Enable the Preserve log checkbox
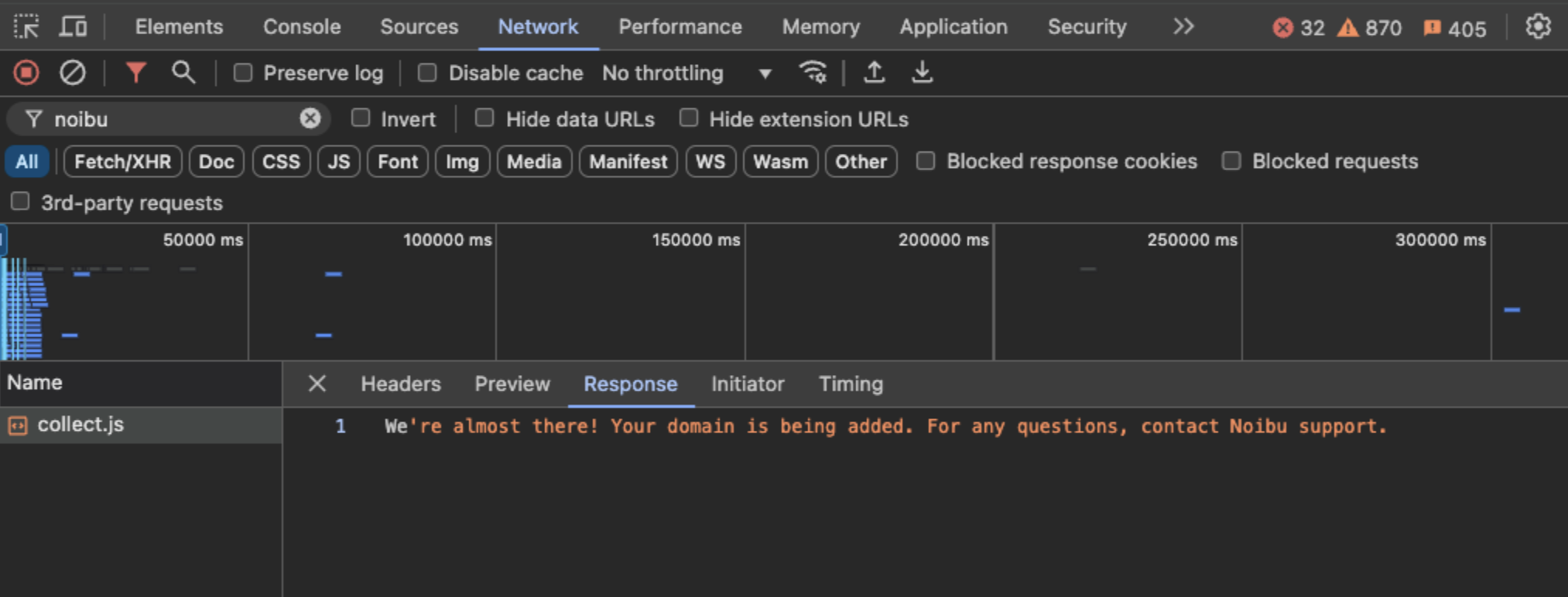This screenshot has height=597, width=1568. point(243,73)
